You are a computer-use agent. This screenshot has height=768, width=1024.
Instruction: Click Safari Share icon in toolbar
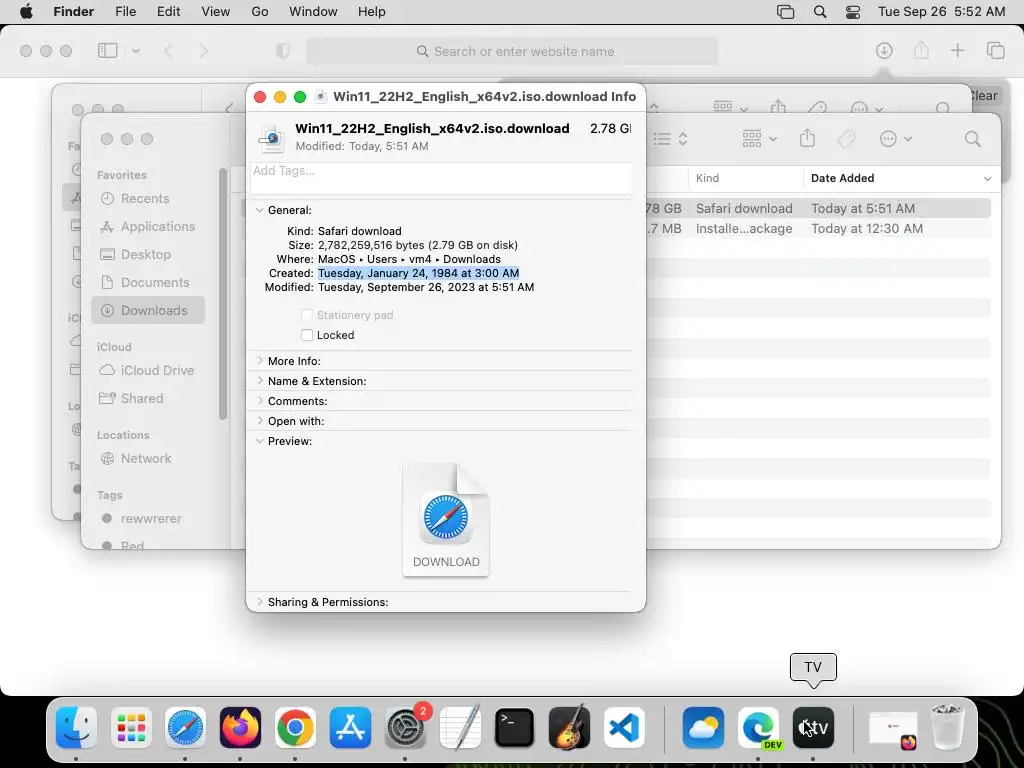pyautogui.click(x=921, y=50)
